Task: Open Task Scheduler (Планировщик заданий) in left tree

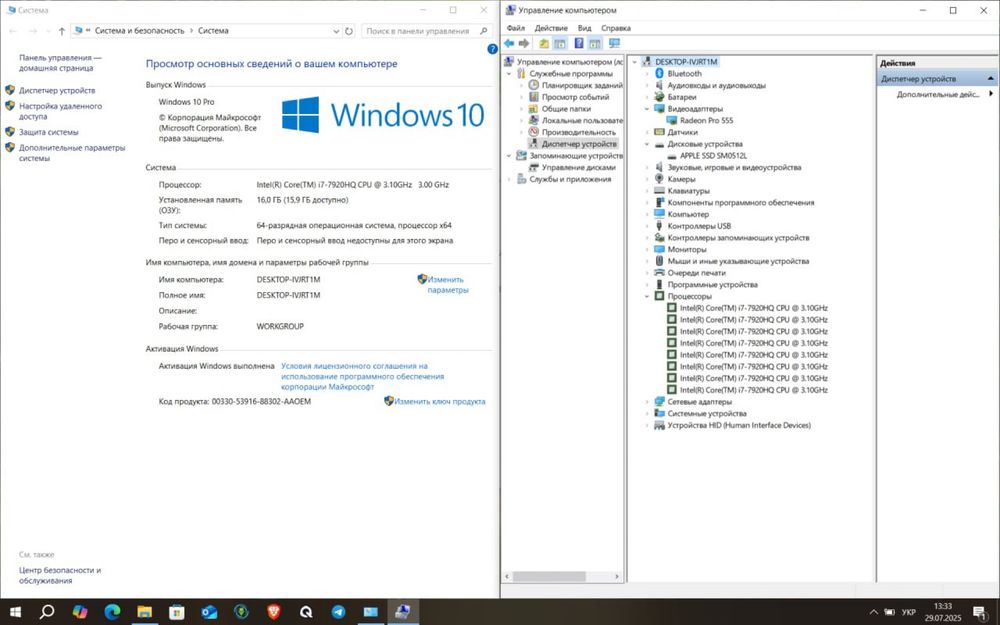Action: [x=582, y=85]
